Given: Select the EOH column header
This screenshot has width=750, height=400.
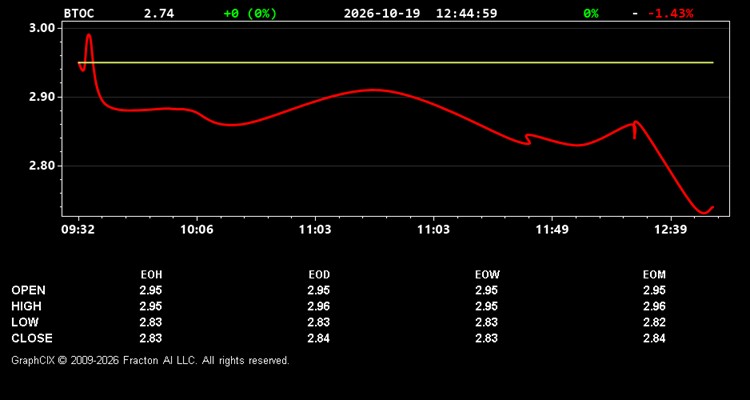Looking at the screenshot, I should tap(151, 275).
